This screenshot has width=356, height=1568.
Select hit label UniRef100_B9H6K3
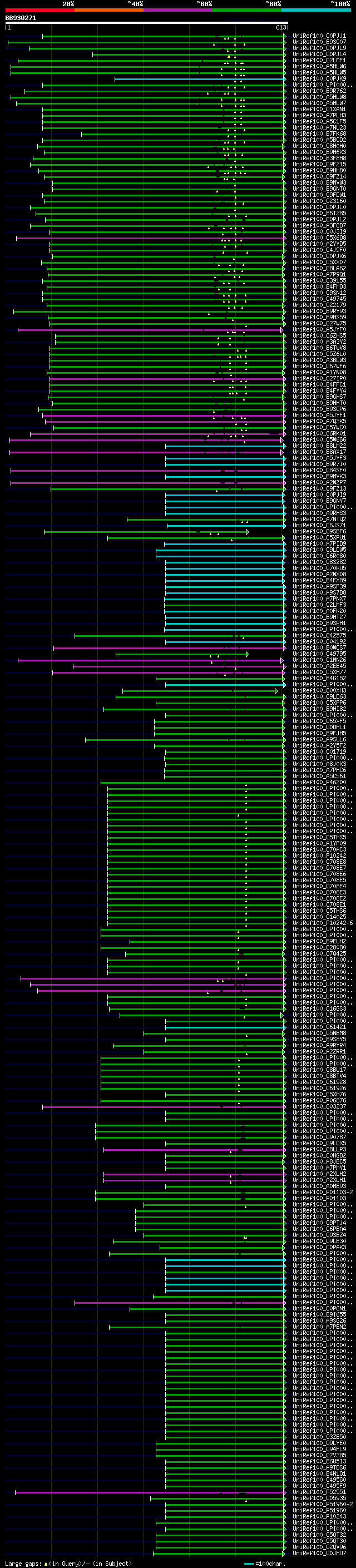pyautogui.click(x=319, y=152)
